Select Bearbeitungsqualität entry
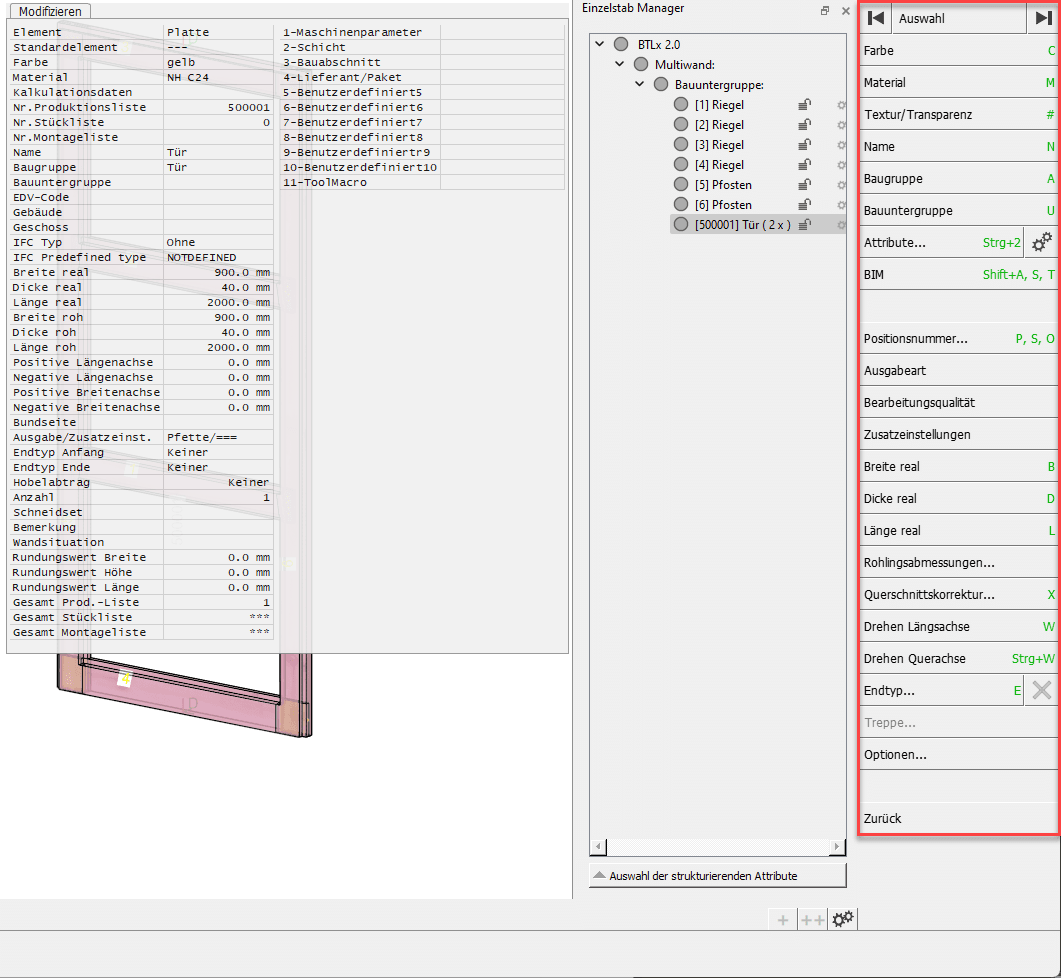Screen dimensions: 1061x978 (959, 403)
